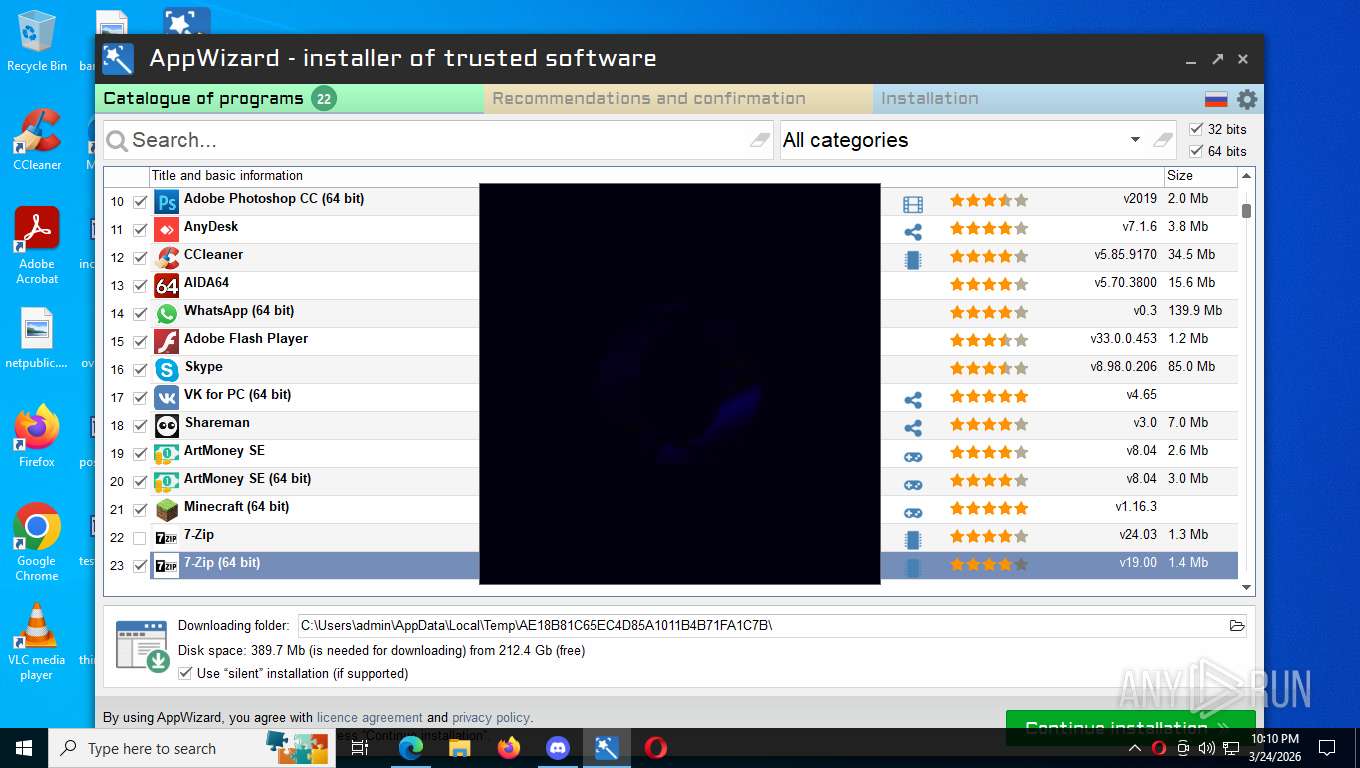Open the licence agreement link
1360x768 pixels.
pyautogui.click(x=369, y=717)
